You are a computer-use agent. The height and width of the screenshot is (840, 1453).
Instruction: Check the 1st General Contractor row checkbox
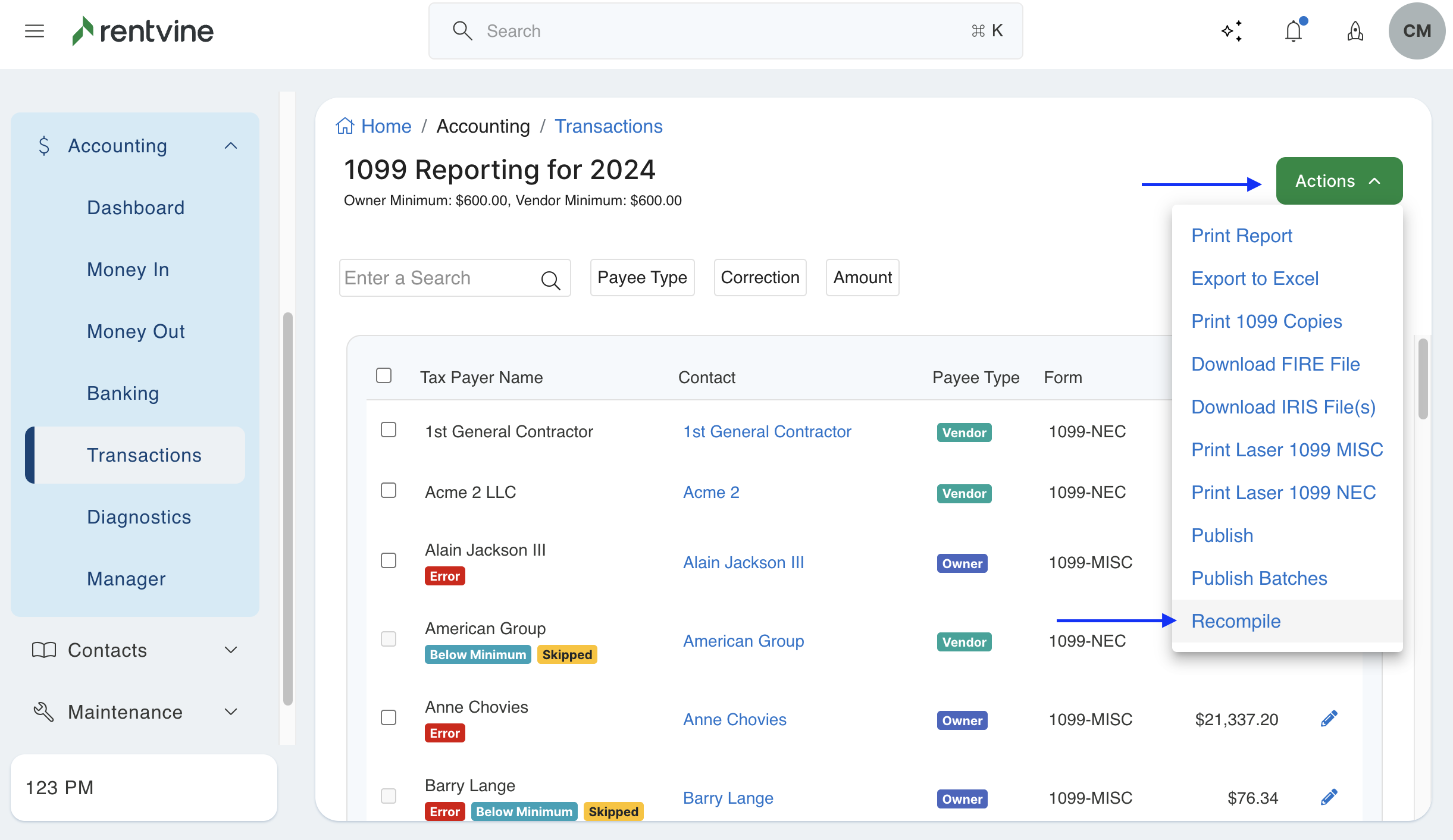[x=389, y=430]
